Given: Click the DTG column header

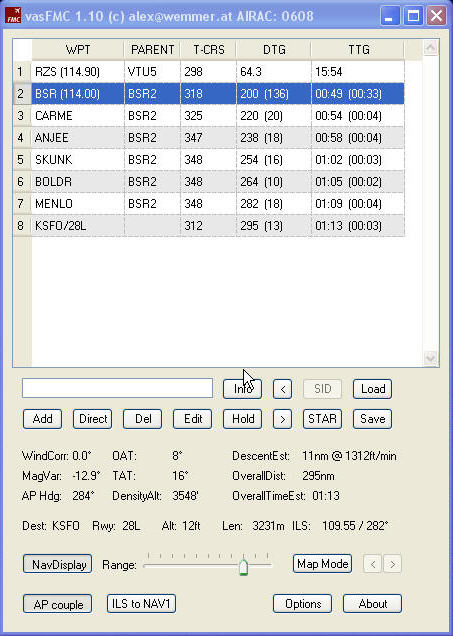Looking at the screenshot, I should (x=274, y=50).
